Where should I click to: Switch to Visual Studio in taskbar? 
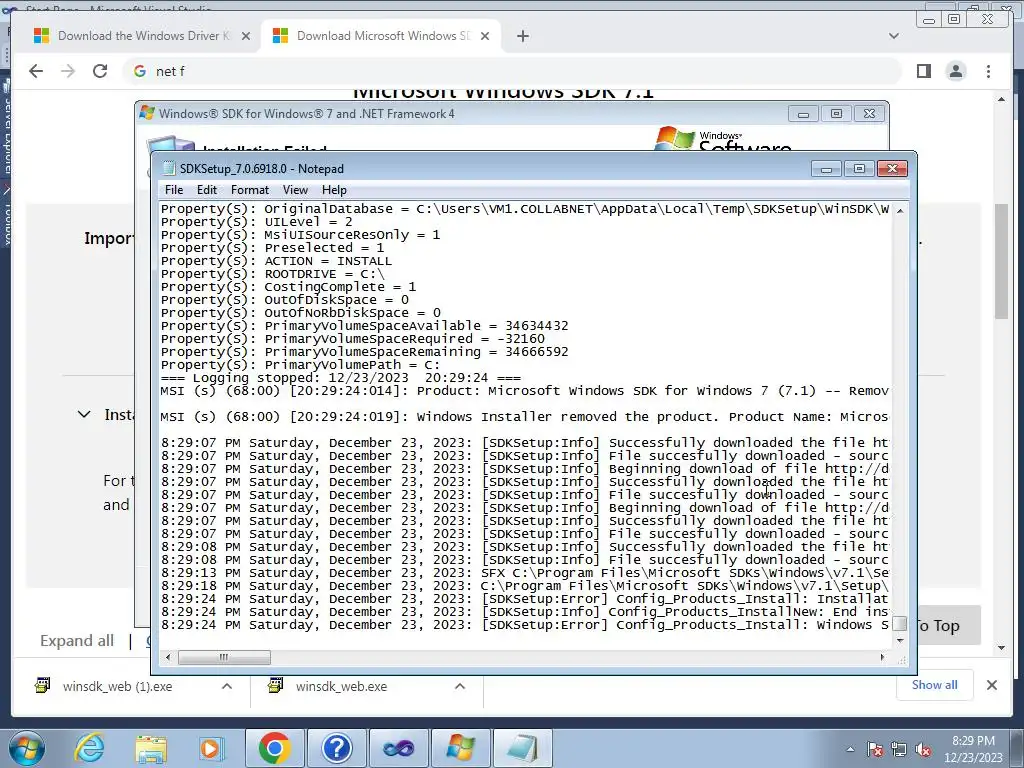coord(398,748)
